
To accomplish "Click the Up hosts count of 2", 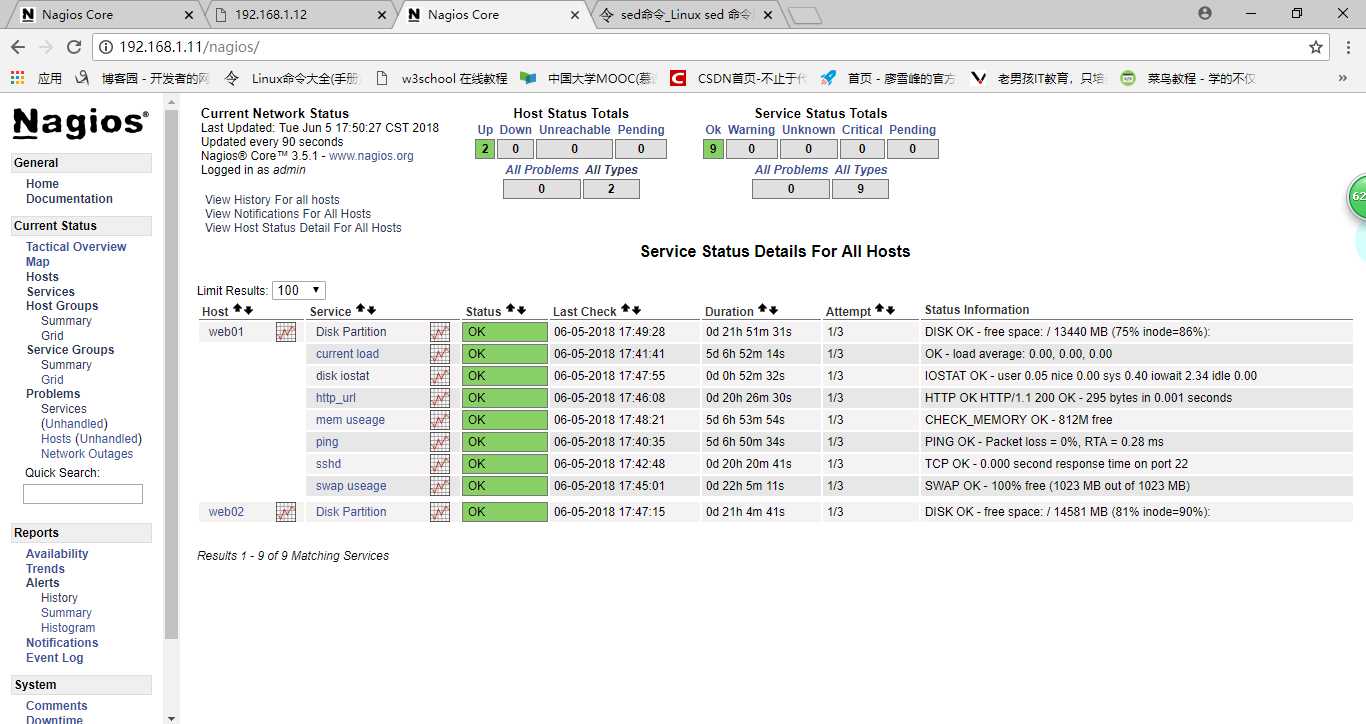I will (485, 149).
